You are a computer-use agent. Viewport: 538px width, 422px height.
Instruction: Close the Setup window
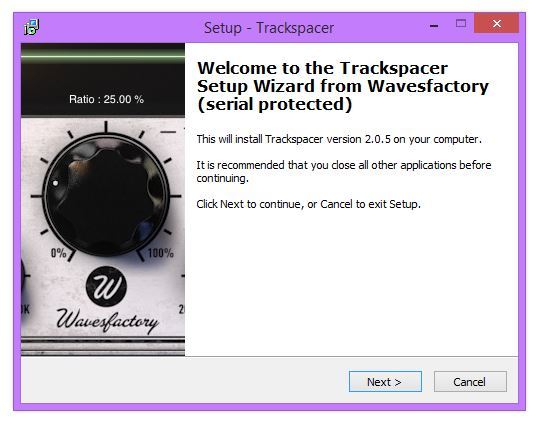(x=496, y=24)
